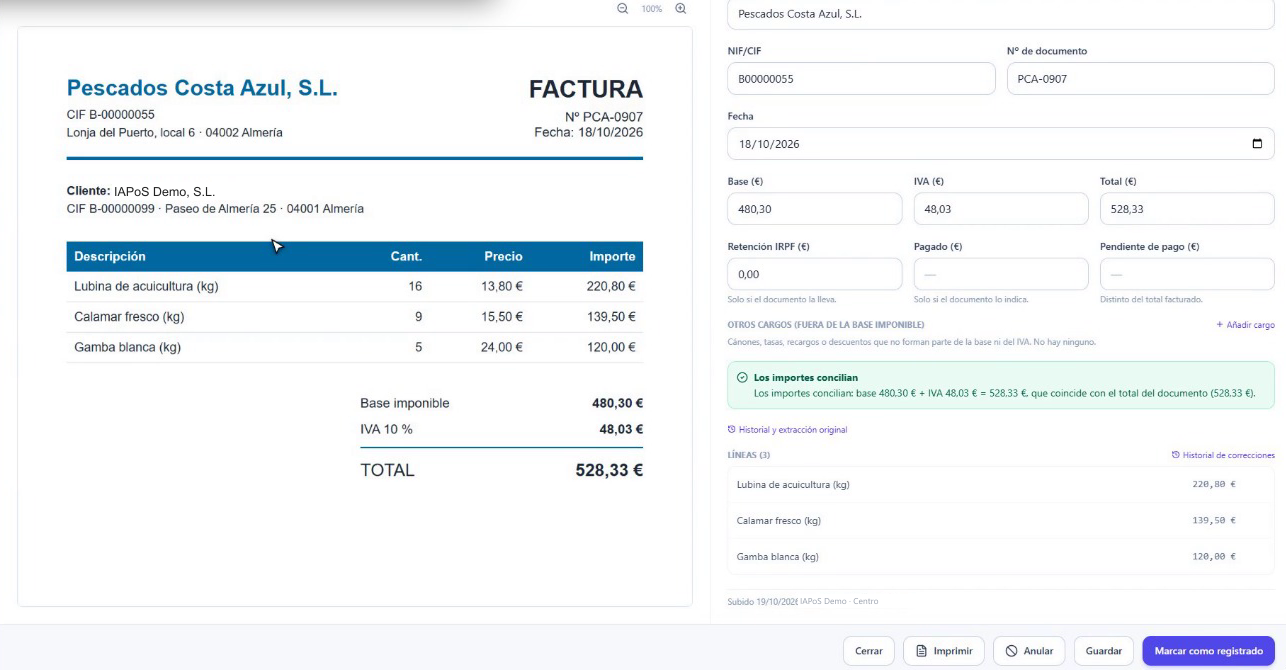
Task: Open Historial de correcciones
Action: 1223,456
